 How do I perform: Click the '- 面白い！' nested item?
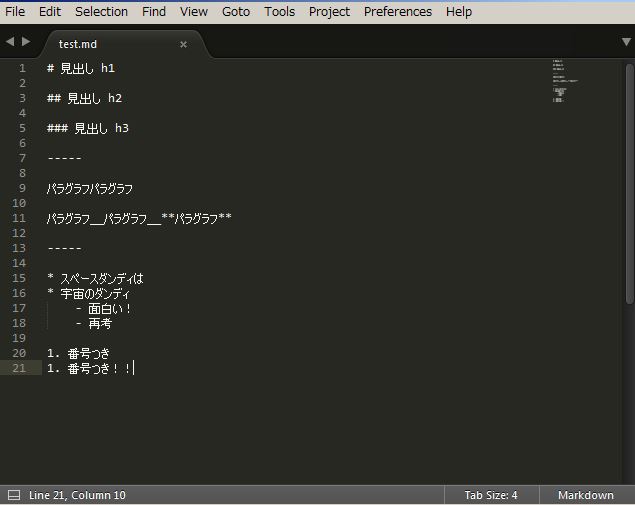[x=103, y=309]
